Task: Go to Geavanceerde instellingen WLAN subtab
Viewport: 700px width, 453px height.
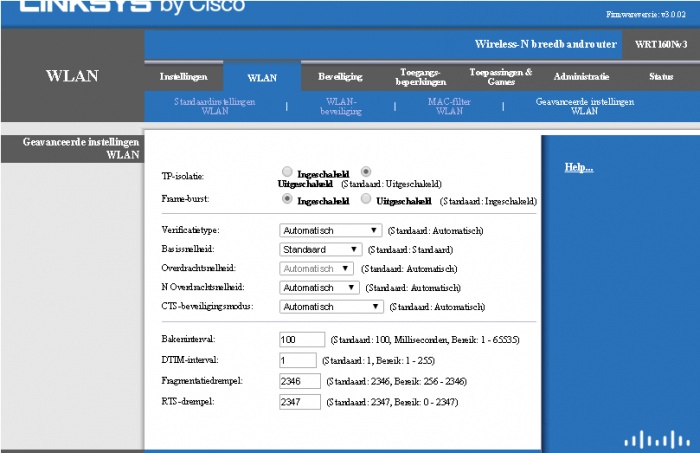Action: coord(584,106)
